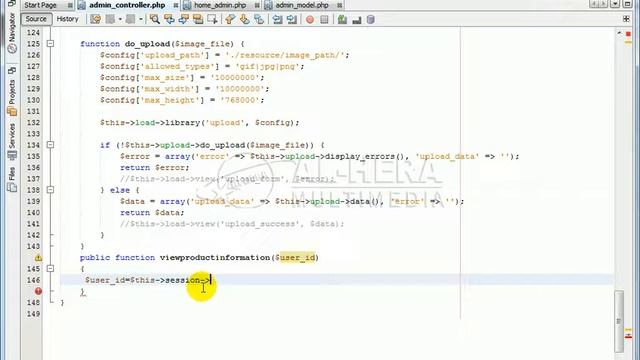Open the Services side panel

coord(12,141)
